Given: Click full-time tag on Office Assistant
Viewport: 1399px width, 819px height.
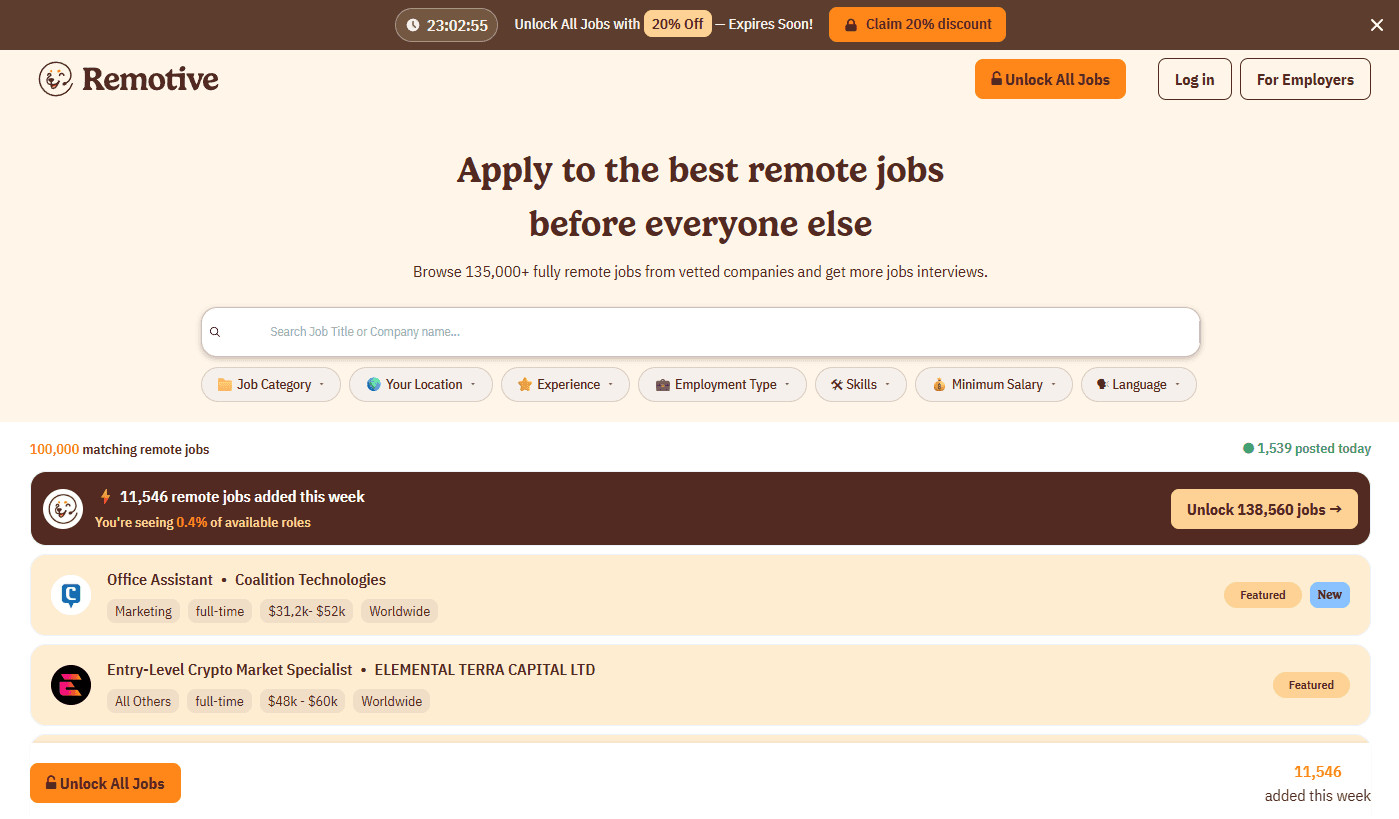Looking at the screenshot, I should (220, 611).
